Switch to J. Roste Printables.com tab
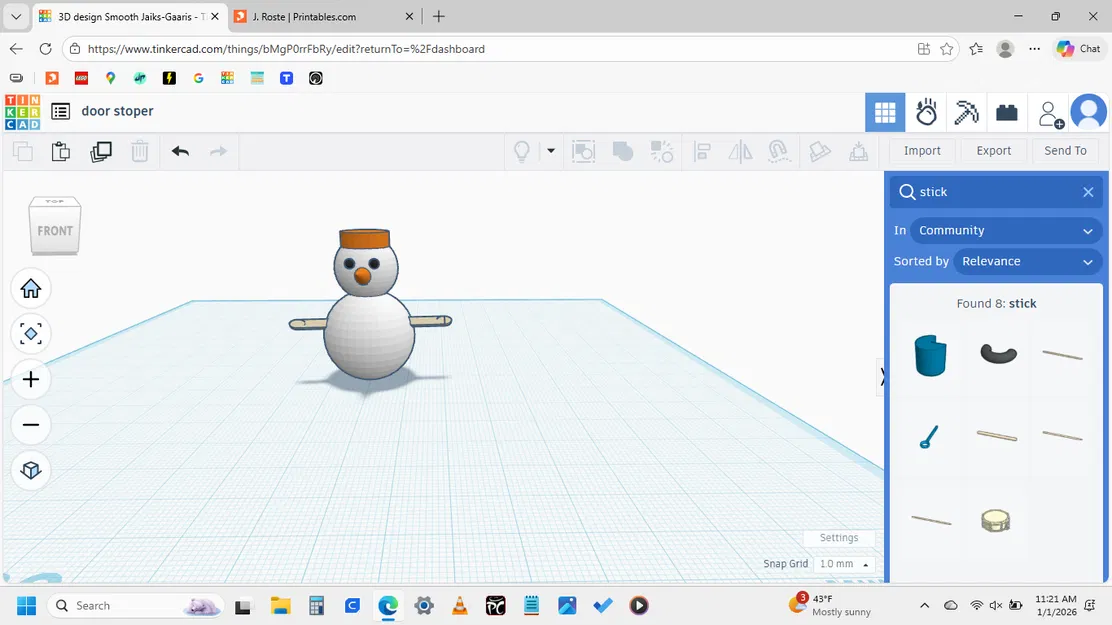The height and width of the screenshot is (625, 1112). 323,16
